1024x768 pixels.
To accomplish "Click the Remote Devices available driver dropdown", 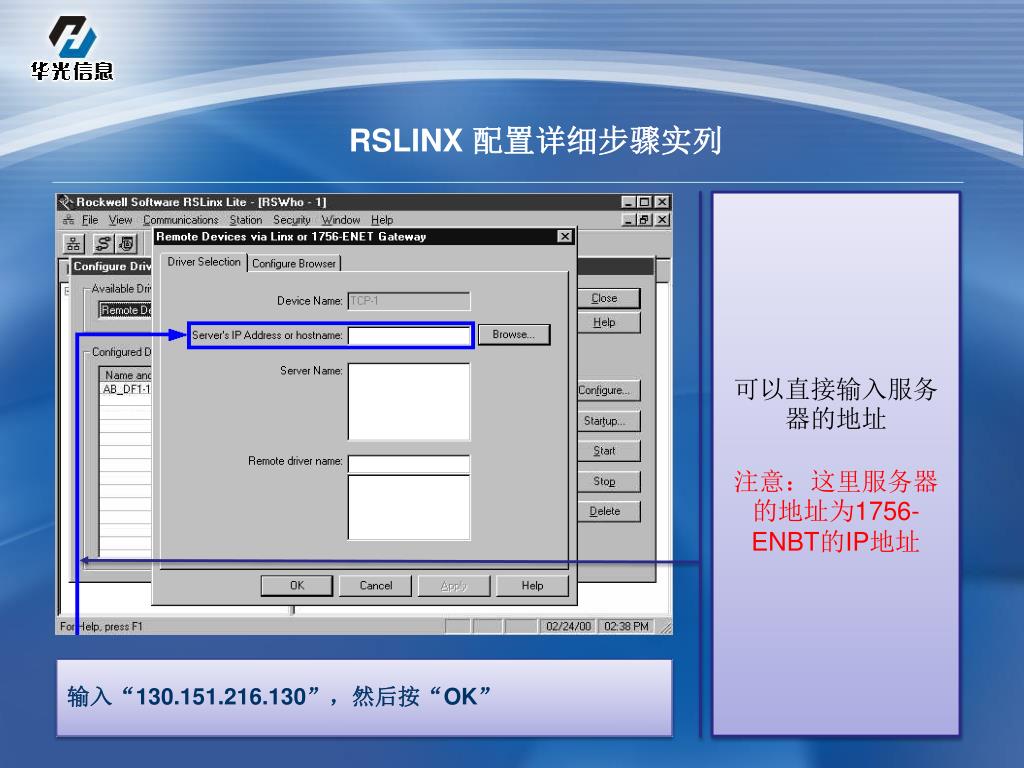I will (x=125, y=310).
